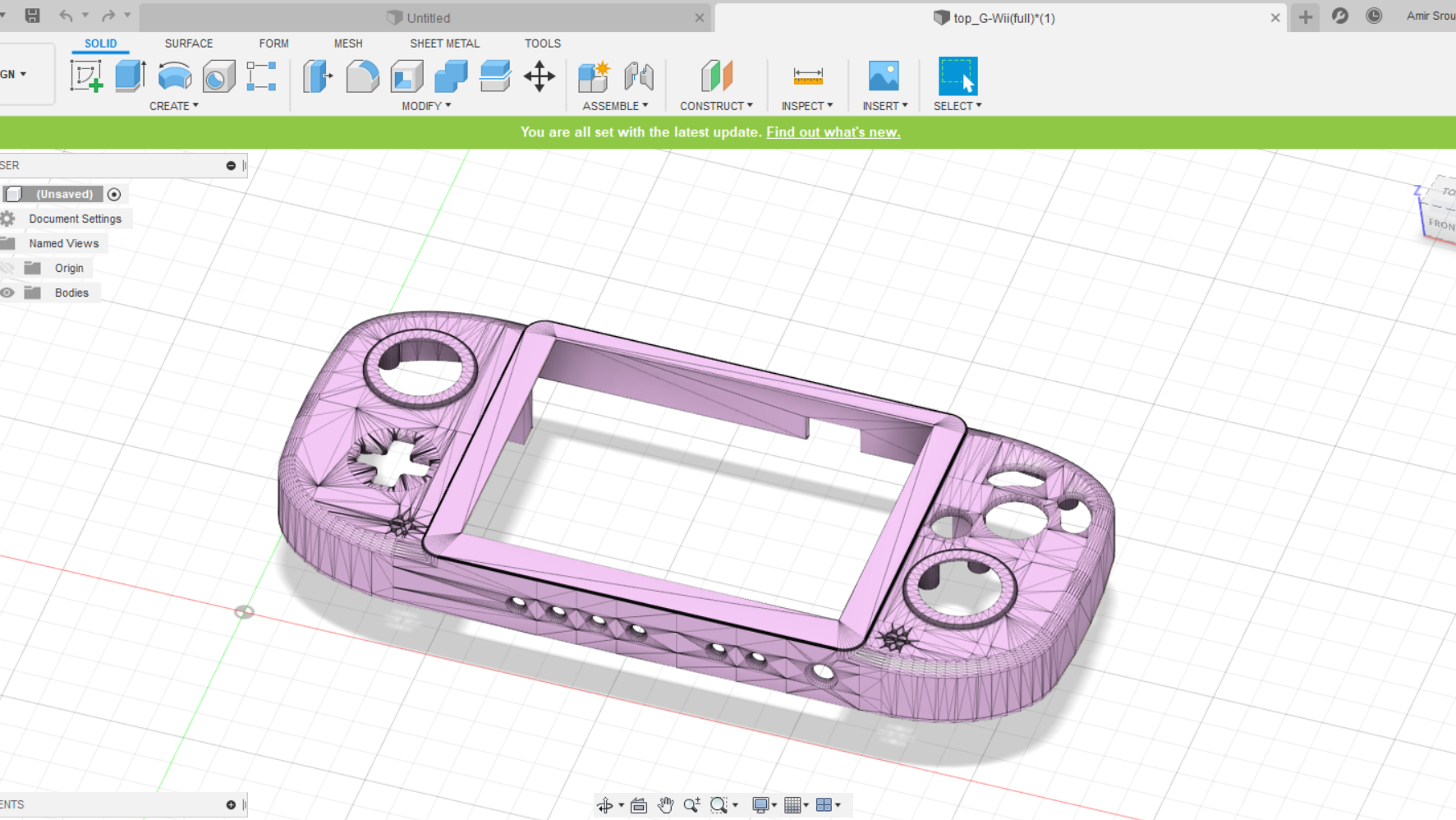Viewport: 1456px width, 820px height.
Task: Open the Display Settings dropdown arrow
Action: click(x=774, y=805)
